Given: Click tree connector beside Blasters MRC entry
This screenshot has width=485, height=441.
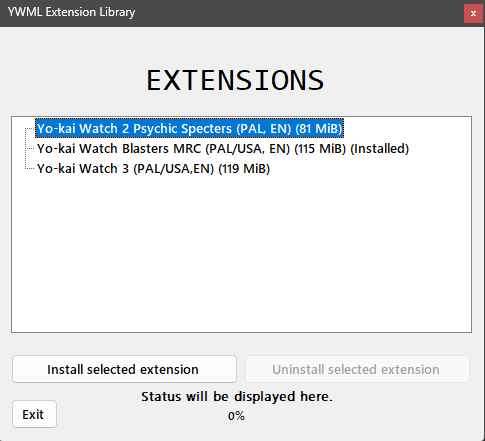Looking at the screenshot, I should 29,149.
